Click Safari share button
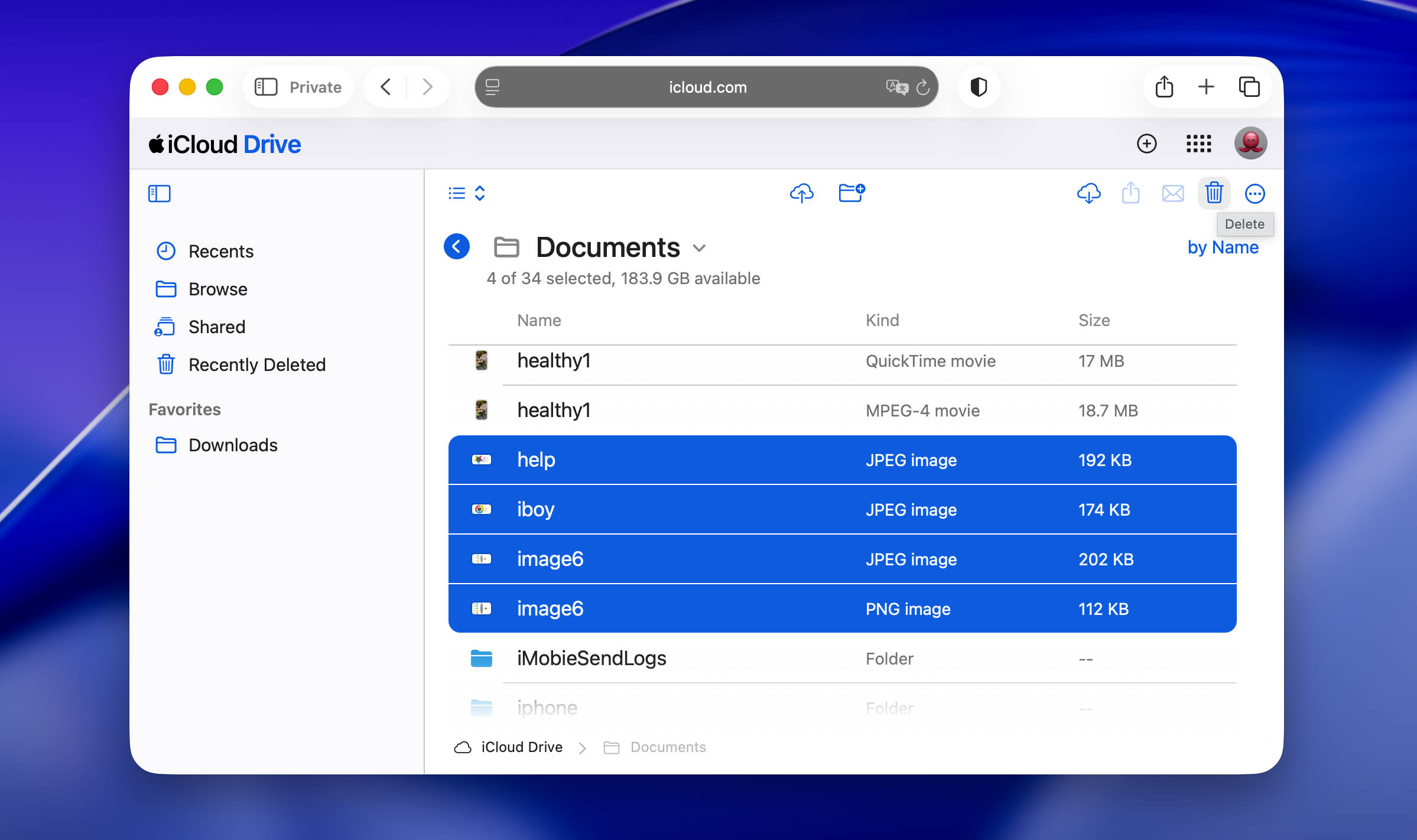 [x=1164, y=87]
